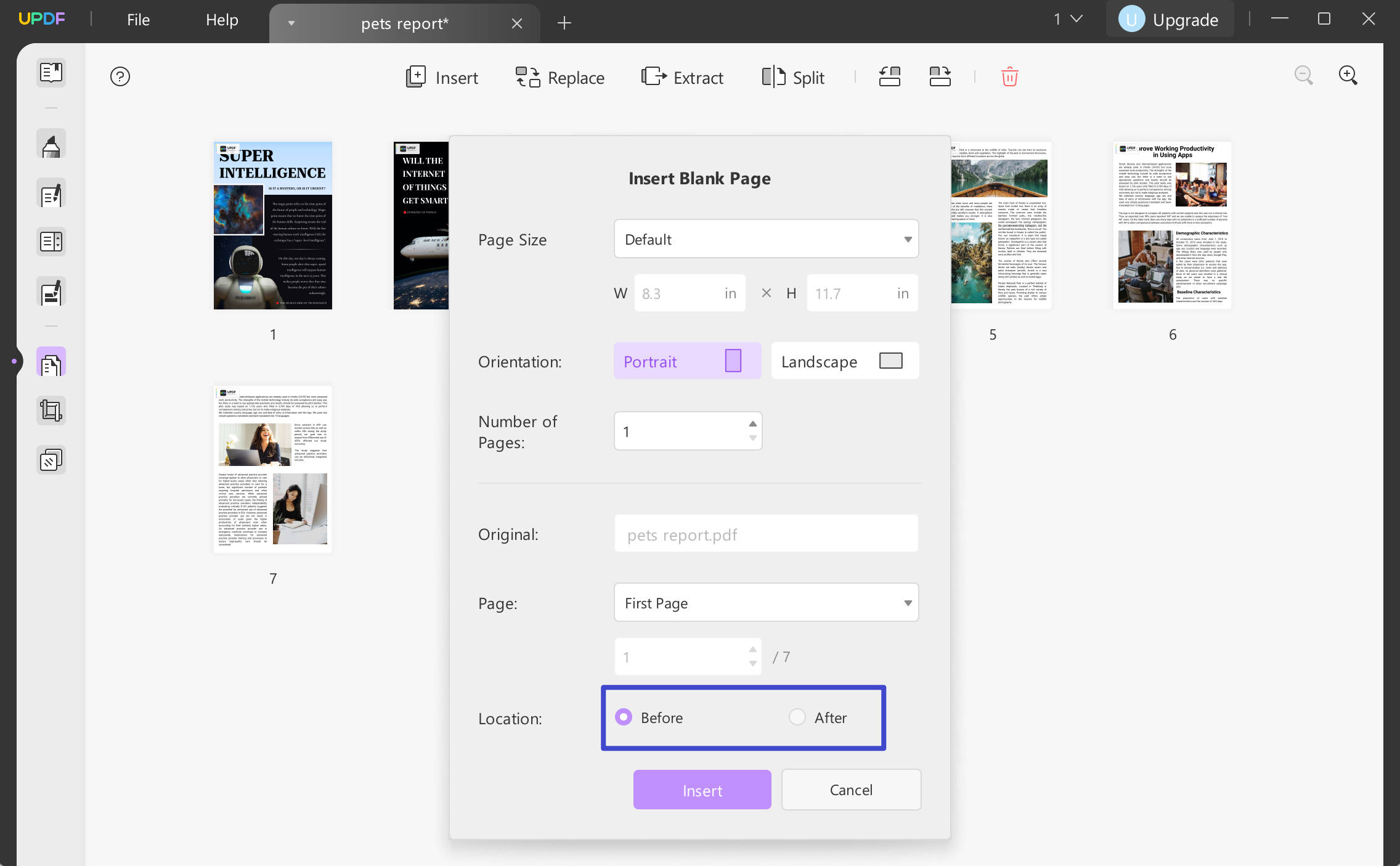The height and width of the screenshot is (866, 1400).
Task: Switch to the Edit PDF tool
Action: pos(51,193)
